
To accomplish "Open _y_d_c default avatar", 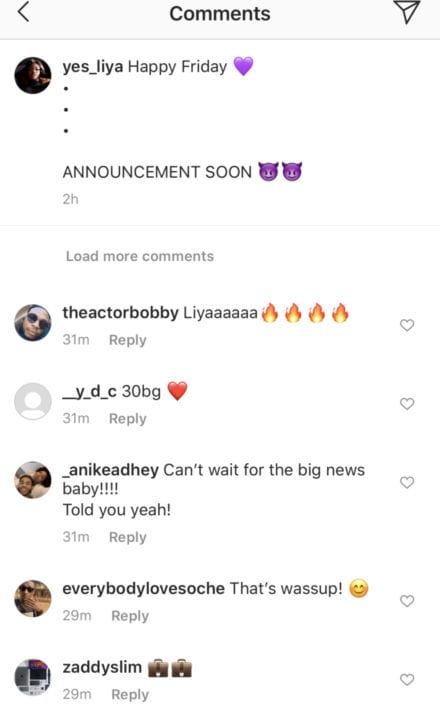I will coord(33,401).
